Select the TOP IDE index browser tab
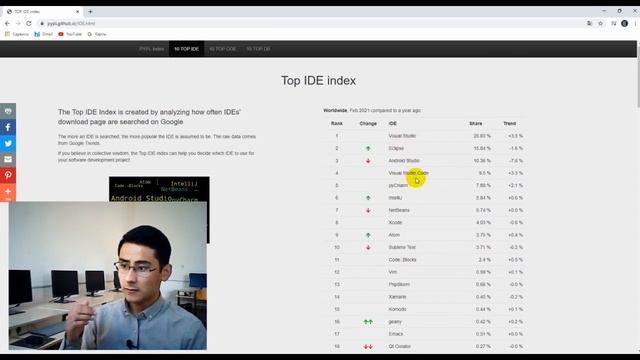Image resolution: width=640 pixels, height=360 pixels. pyautogui.click(x=42, y=11)
